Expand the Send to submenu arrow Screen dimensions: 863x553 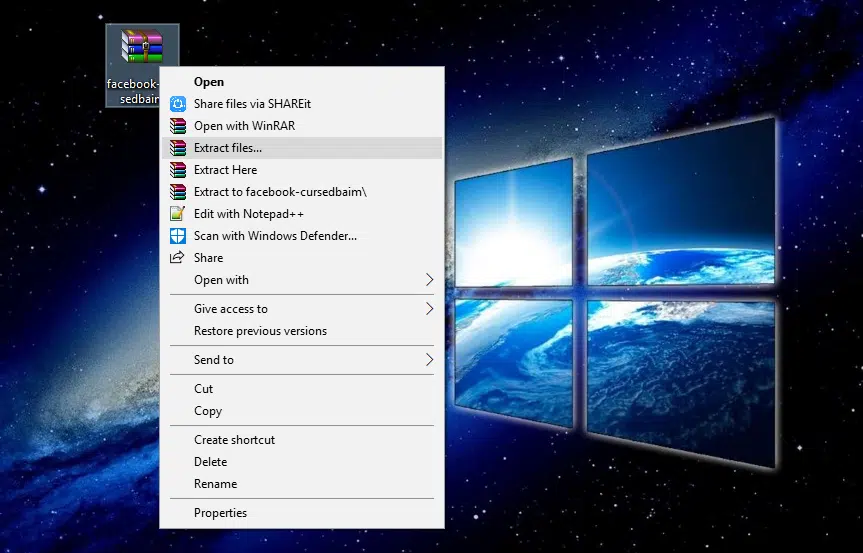[x=430, y=360]
